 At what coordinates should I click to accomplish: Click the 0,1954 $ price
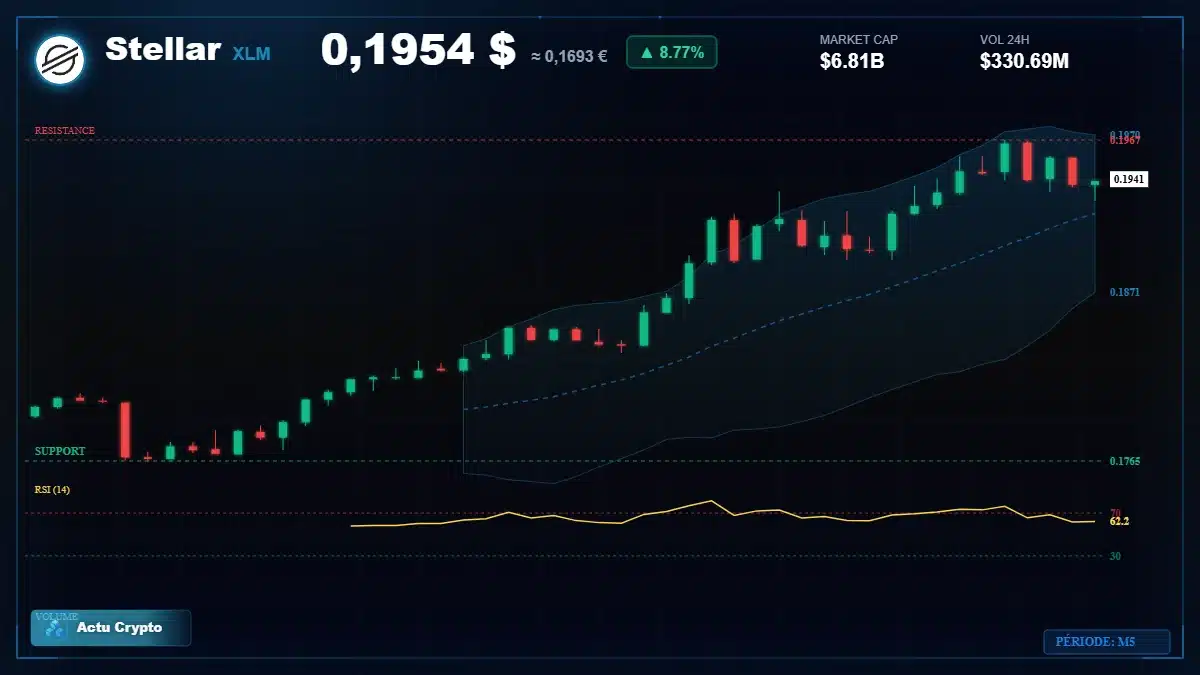[418, 50]
